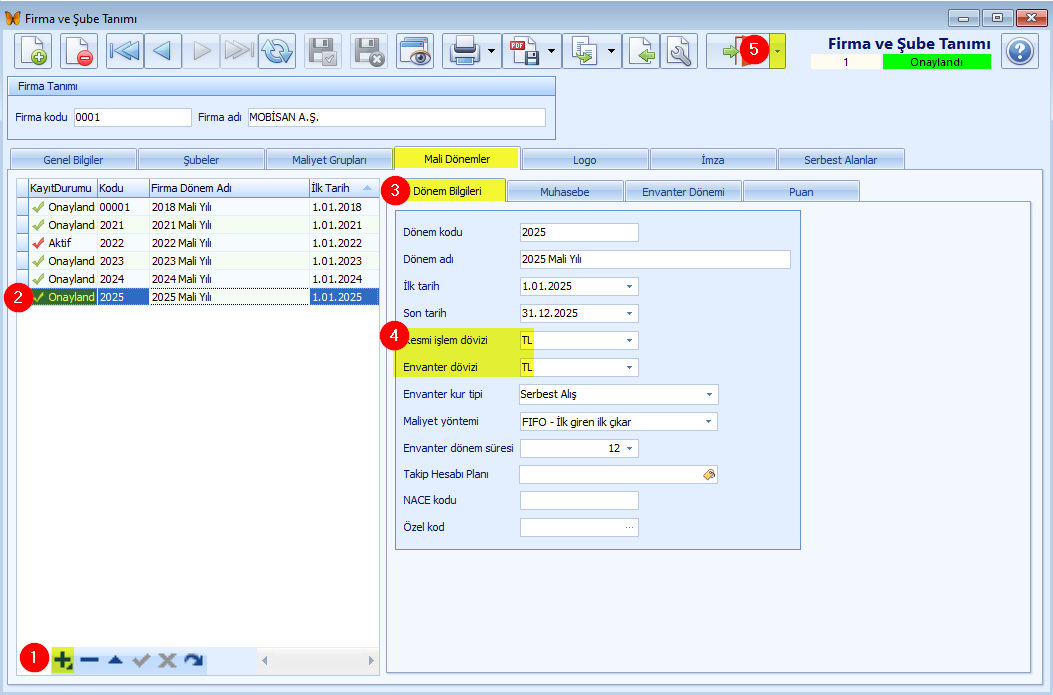
Task: Open the wrench settings tool
Action: [679, 51]
